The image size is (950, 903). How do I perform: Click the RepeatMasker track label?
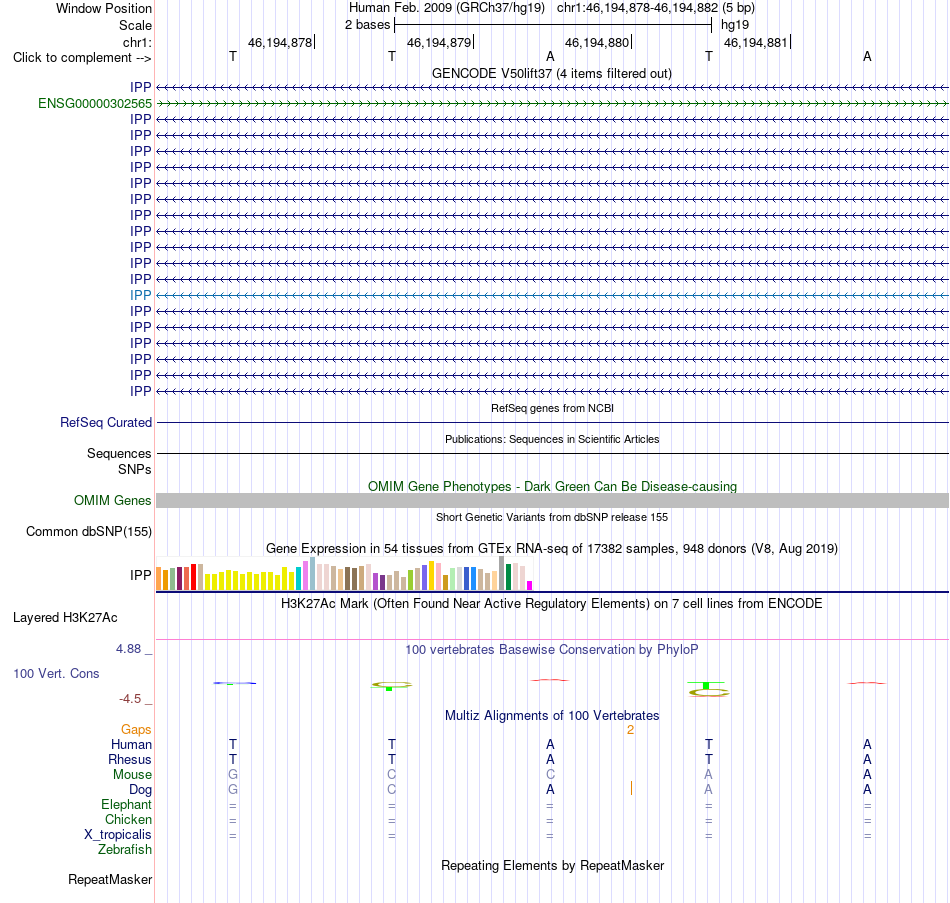click(110, 879)
